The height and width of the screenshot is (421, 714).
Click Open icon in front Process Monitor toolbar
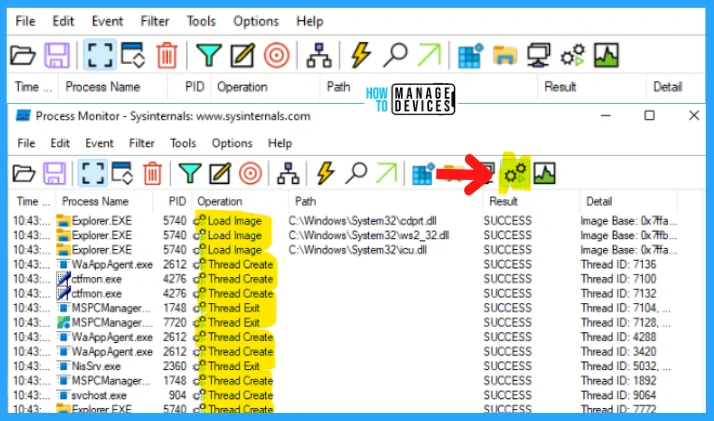[x=24, y=173]
